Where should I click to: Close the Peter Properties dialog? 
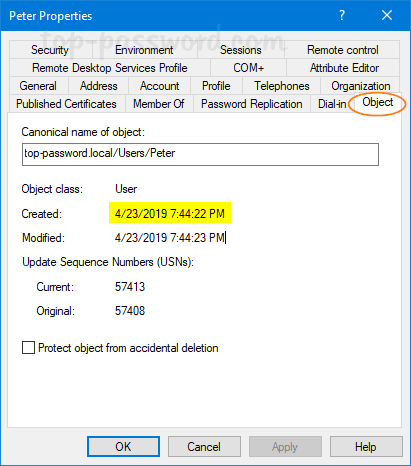pos(387,15)
